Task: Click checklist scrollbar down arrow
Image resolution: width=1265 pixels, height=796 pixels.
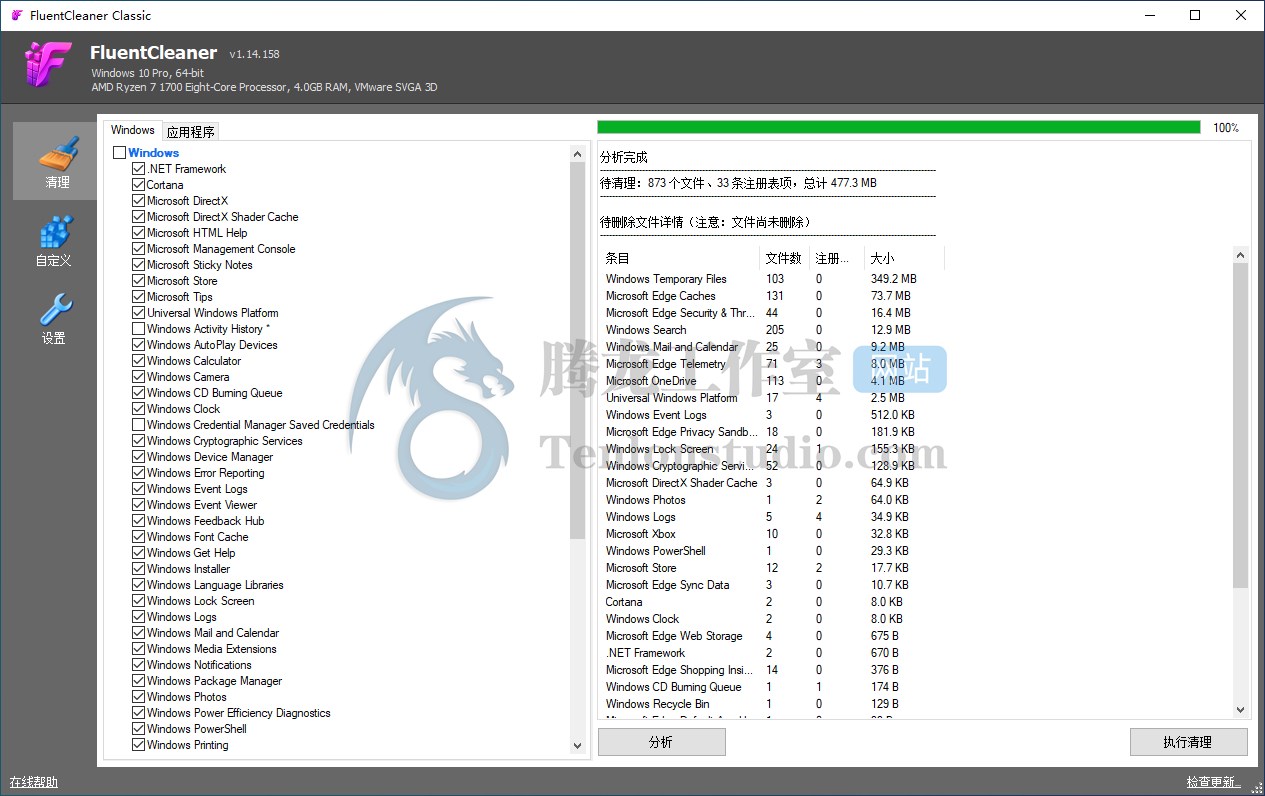Action: coord(577,746)
